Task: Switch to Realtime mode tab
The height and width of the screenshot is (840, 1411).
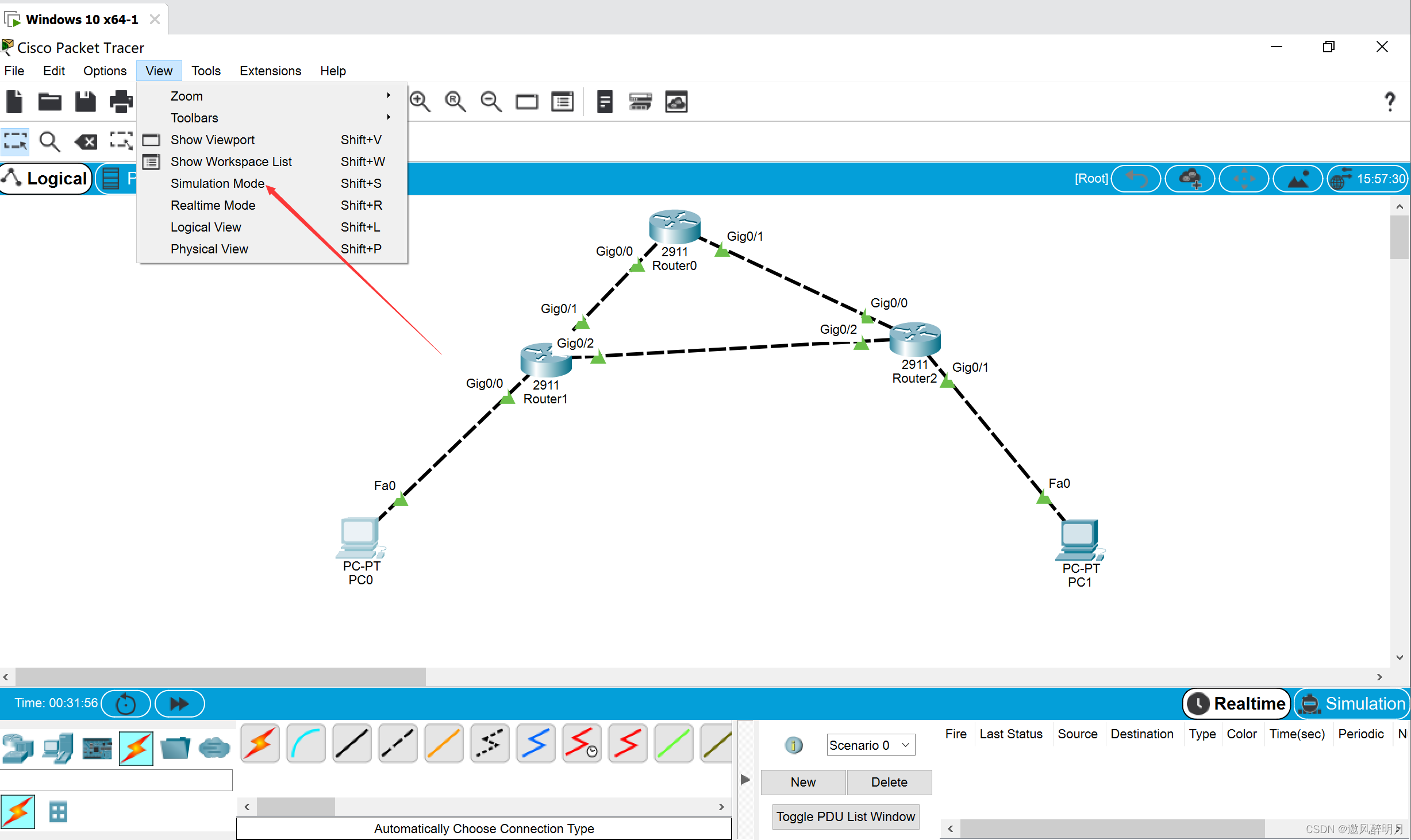Action: [x=1236, y=703]
